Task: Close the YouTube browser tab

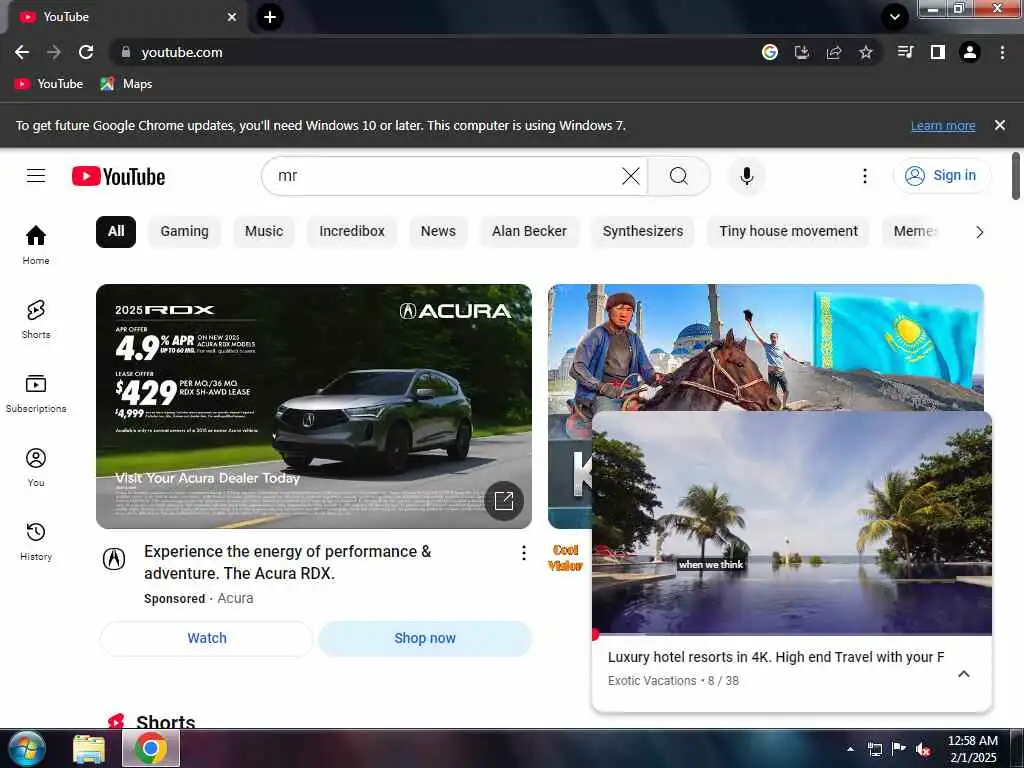Action: (232, 17)
